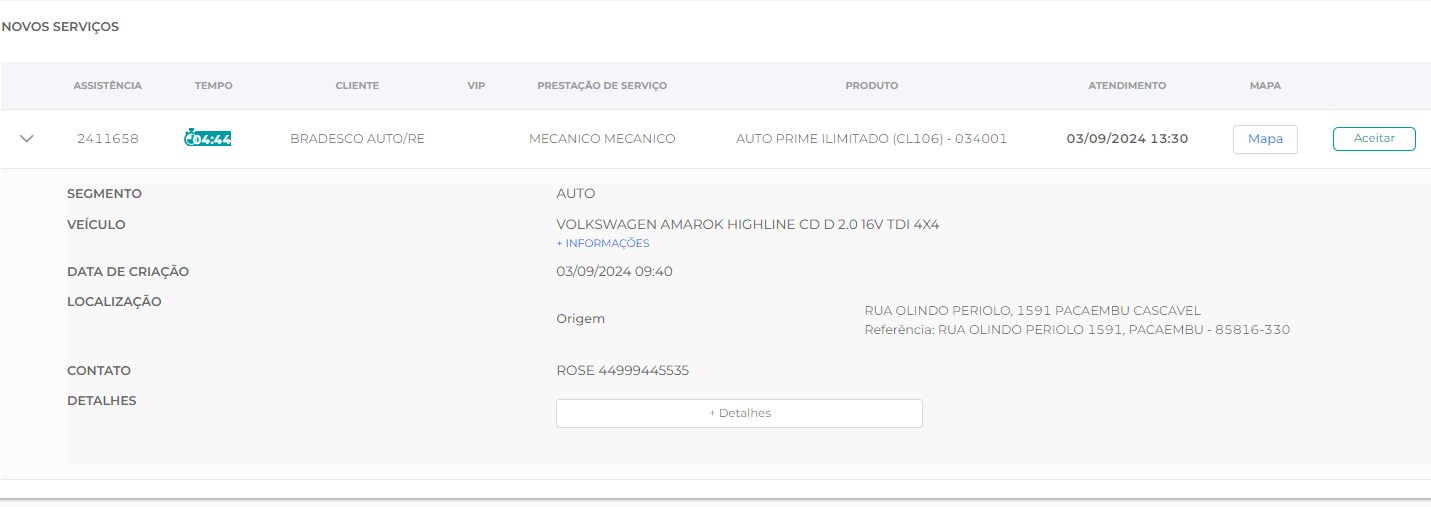Click the client name BRADESCO AUTO/RE
This screenshot has height=507, width=1431.
coord(357,139)
